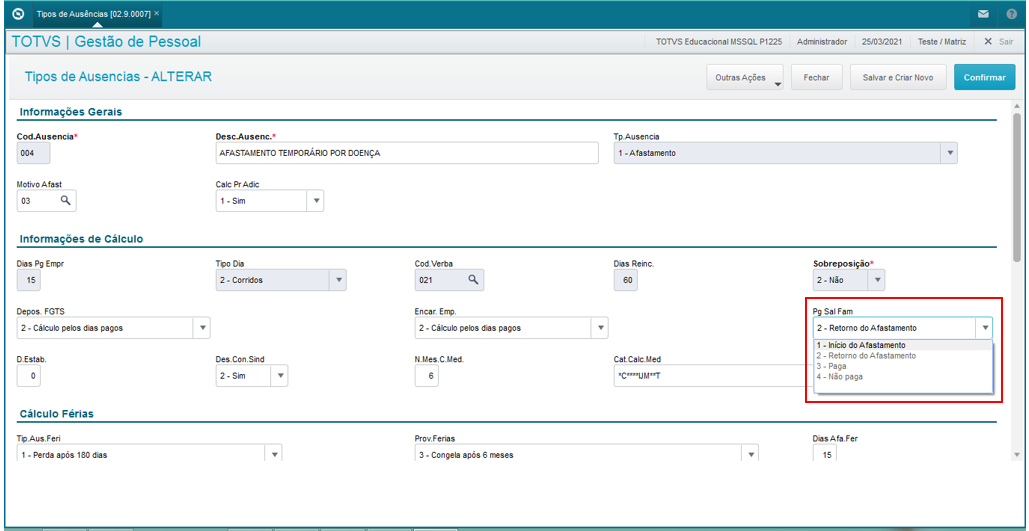Viewport: 1029px width, 531px height.
Task: Expand the Calc Pr Adic dropdown
Action: point(315,201)
